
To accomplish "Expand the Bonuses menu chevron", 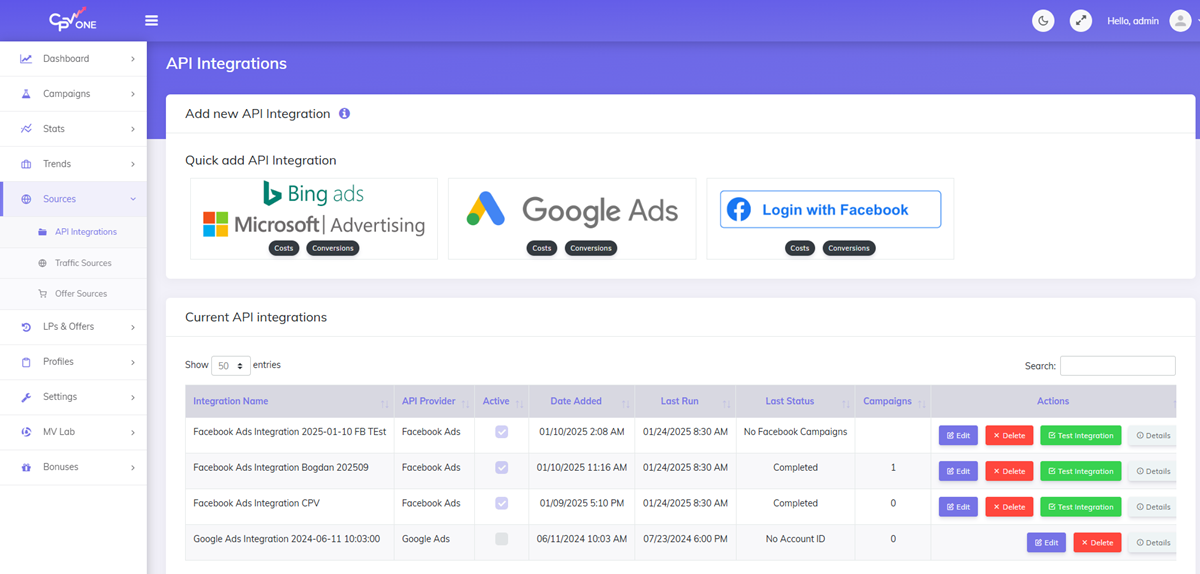I will (x=132, y=467).
